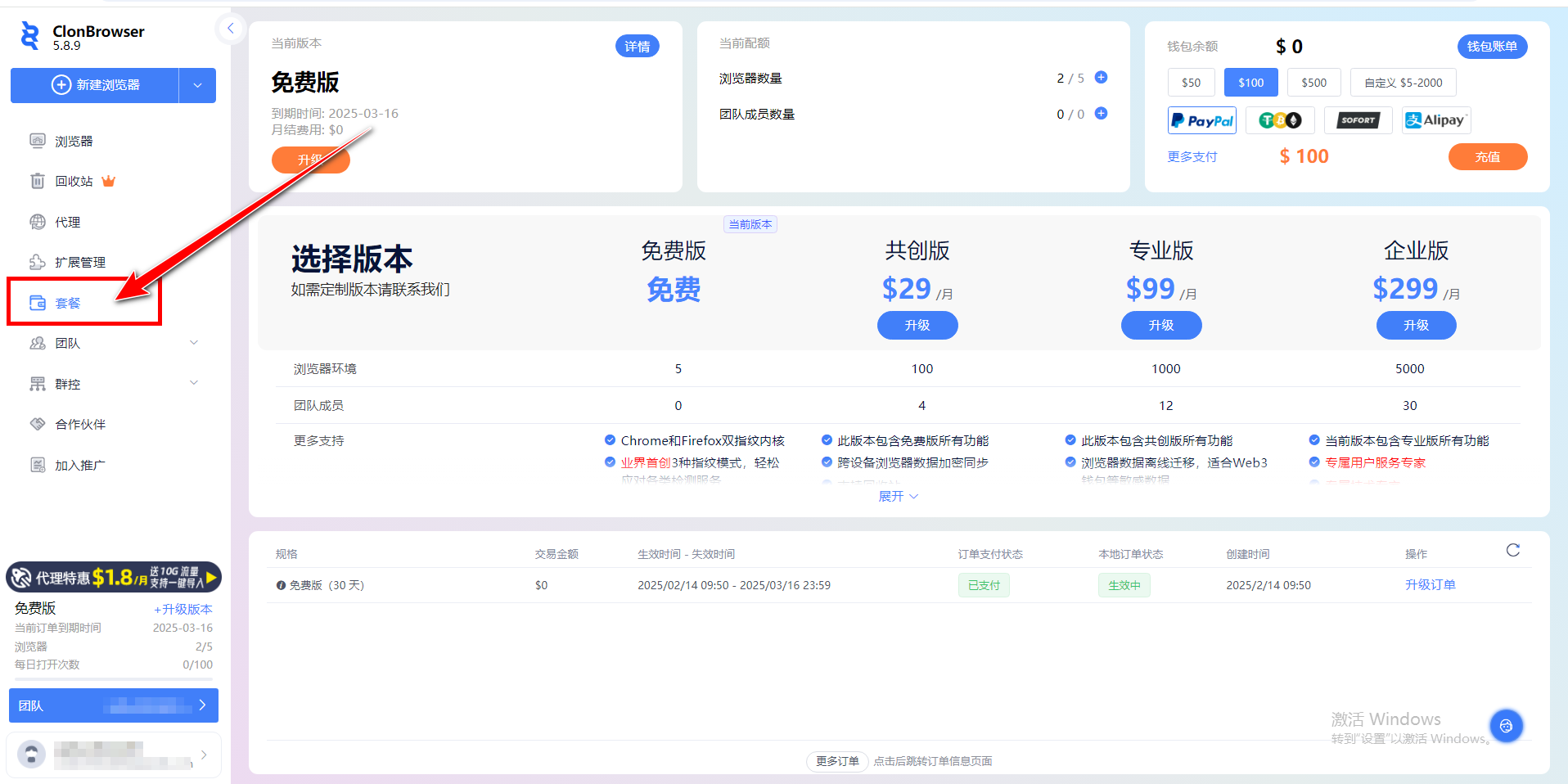The width and height of the screenshot is (1568, 784).
Task: Choose PayPal as payment method
Action: (x=1201, y=120)
